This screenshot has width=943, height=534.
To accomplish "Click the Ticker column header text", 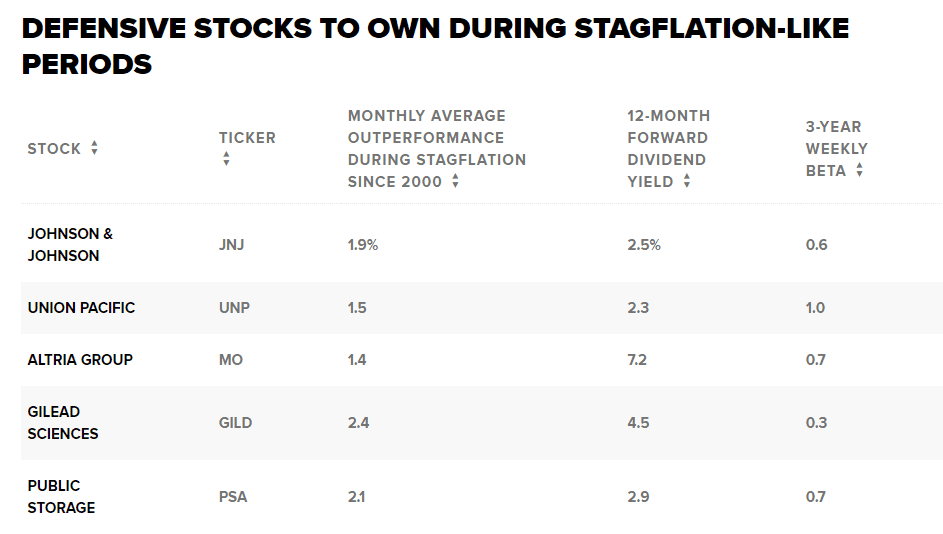I will (x=247, y=137).
